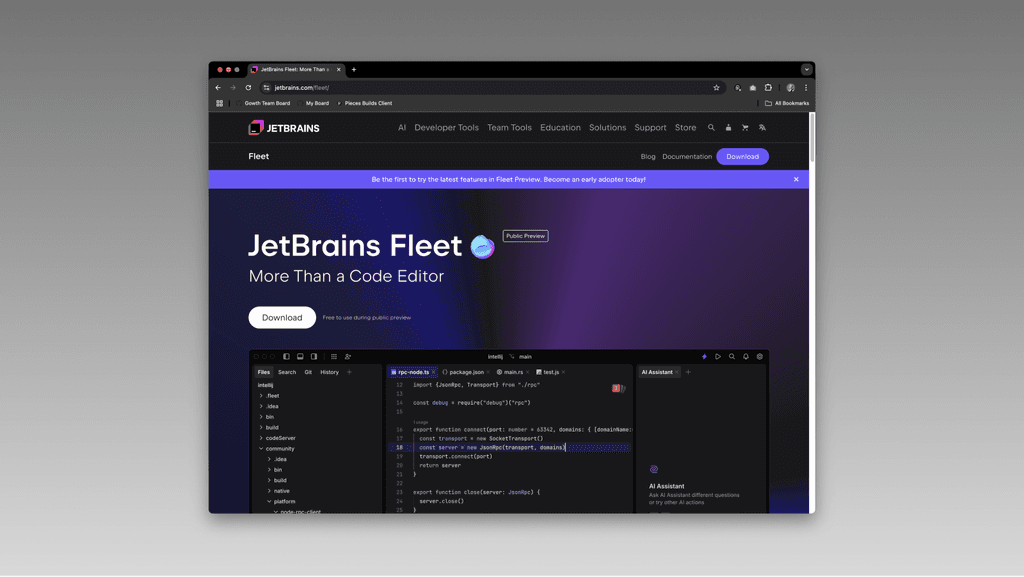
Task: Select the Git tab in Fleet
Action: click(x=308, y=372)
